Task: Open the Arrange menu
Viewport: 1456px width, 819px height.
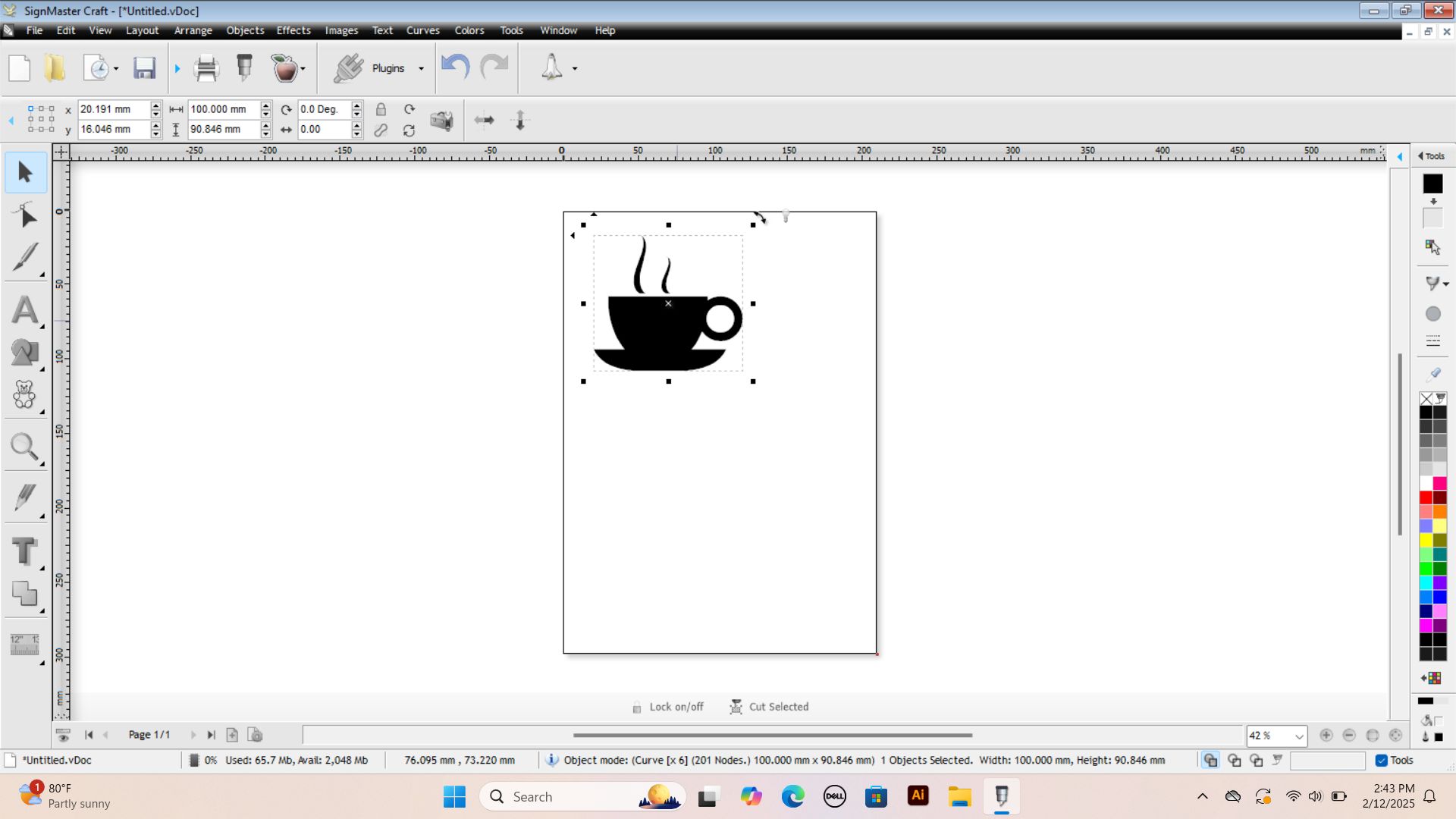Action: pyautogui.click(x=193, y=30)
